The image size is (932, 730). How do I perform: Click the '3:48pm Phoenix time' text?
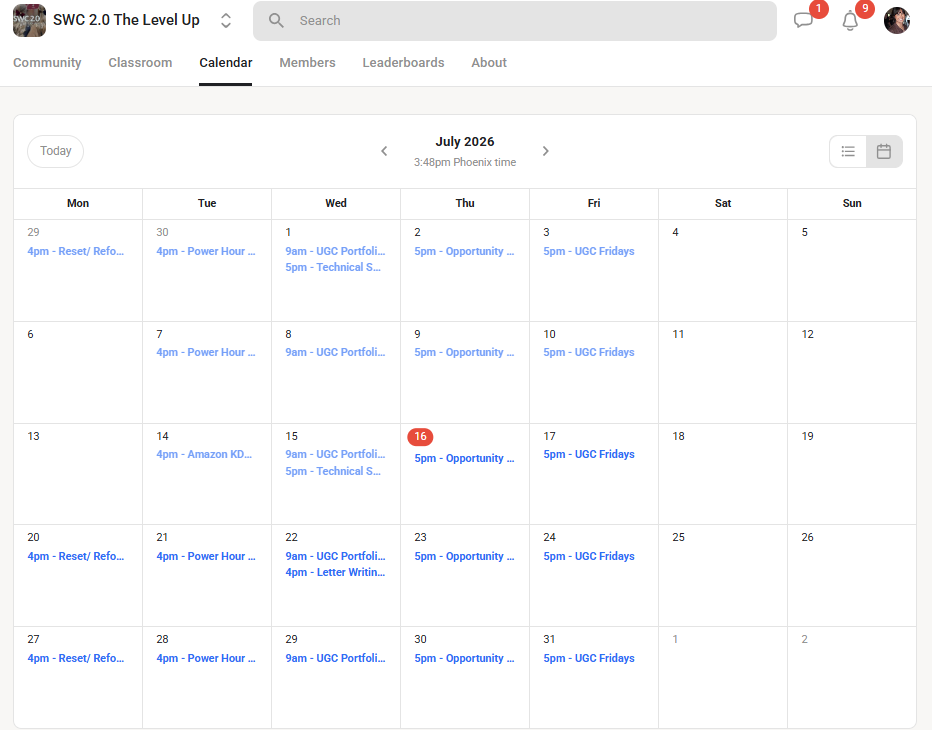tap(465, 162)
